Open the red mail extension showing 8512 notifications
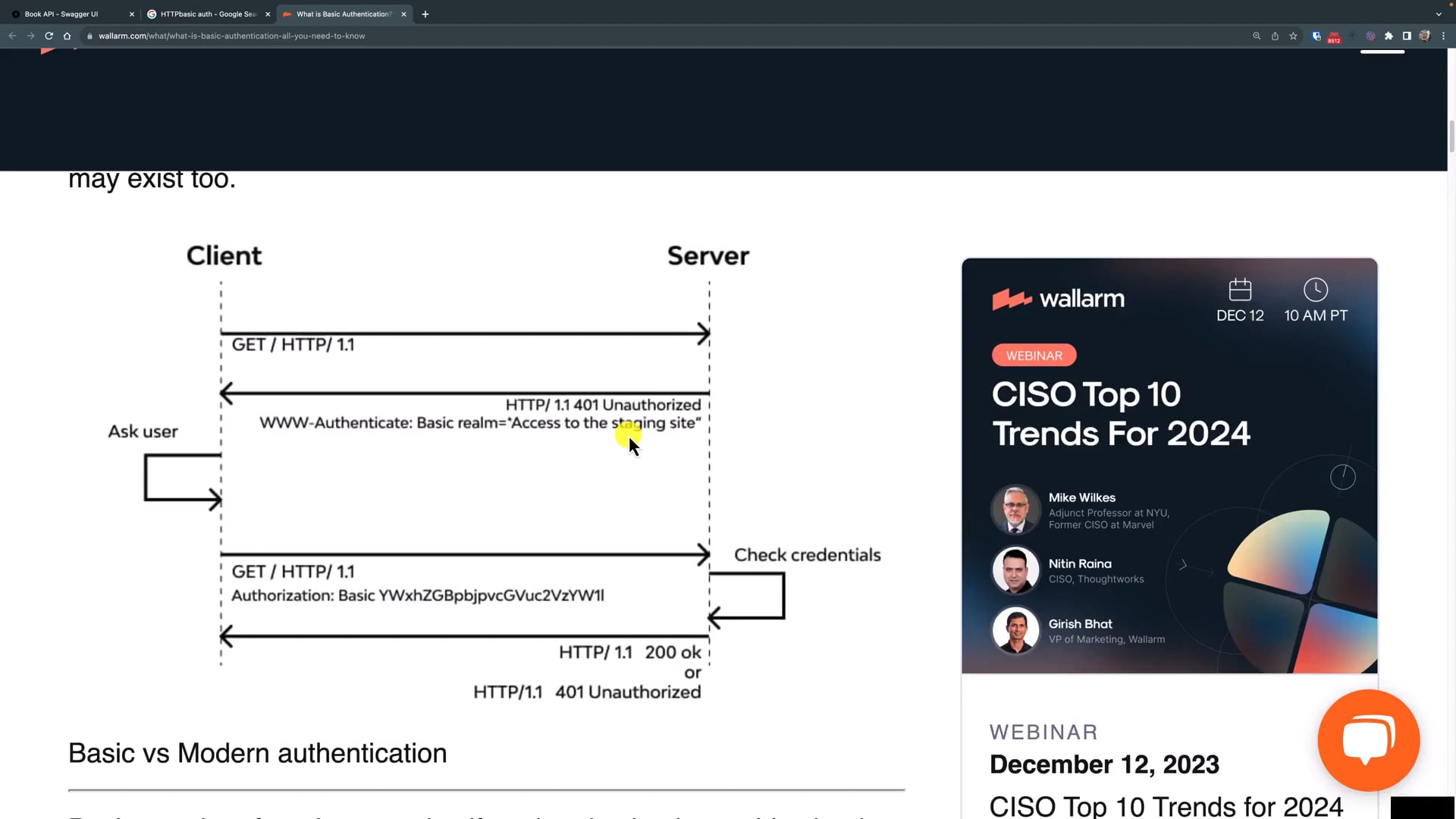 (1332, 36)
